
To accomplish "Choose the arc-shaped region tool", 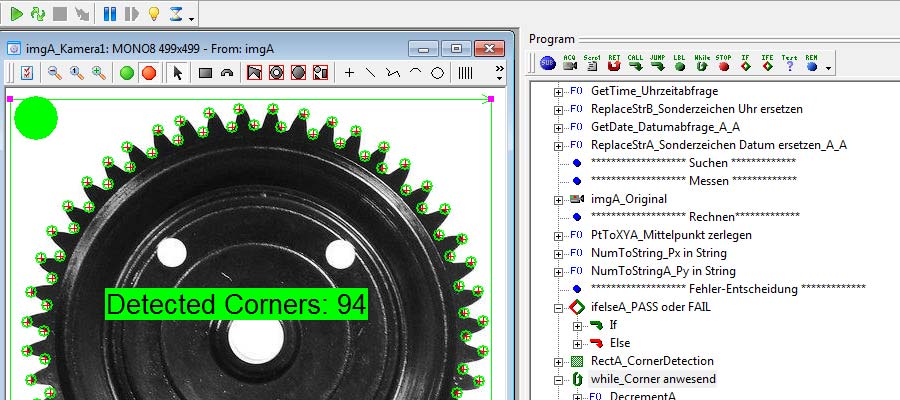I will [x=227, y=73].
